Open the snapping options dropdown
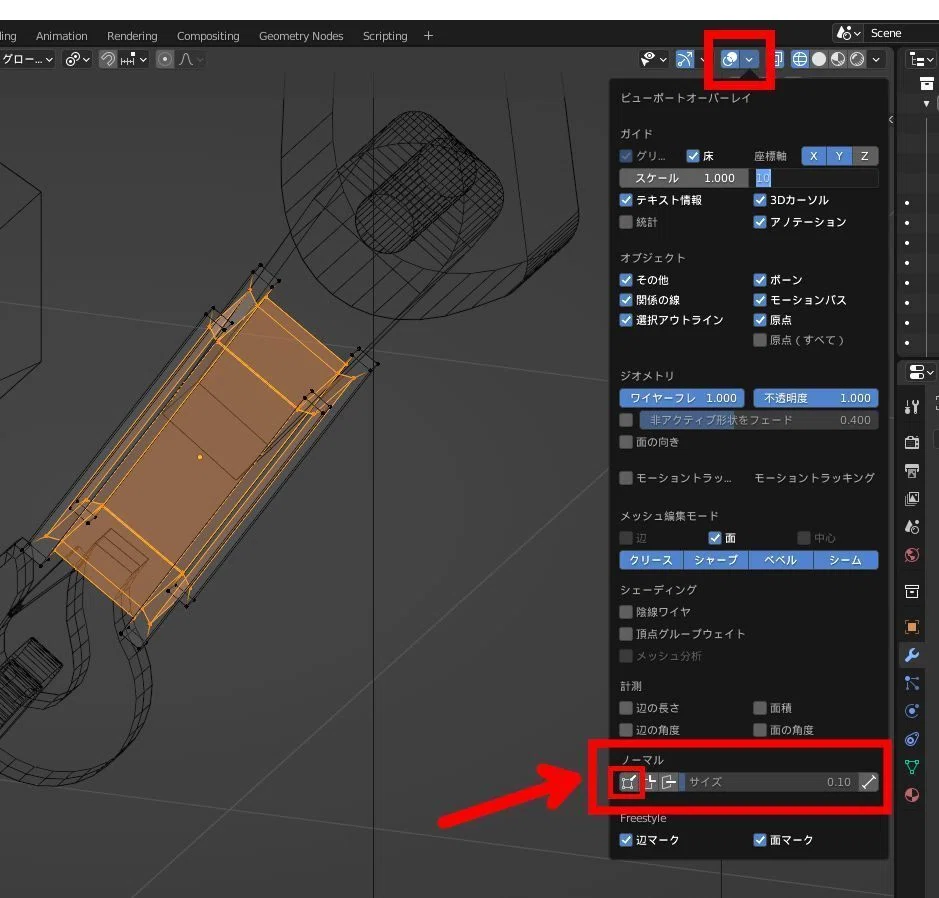 click(x=134, y=59)
